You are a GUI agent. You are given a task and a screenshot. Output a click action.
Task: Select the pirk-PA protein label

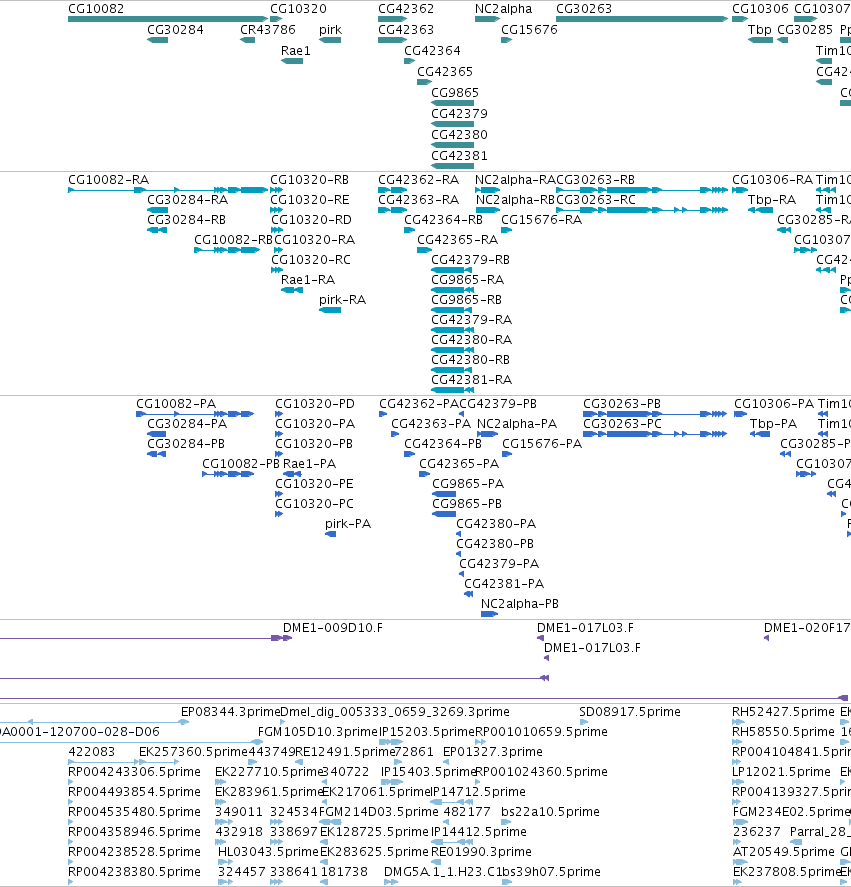tap(348, 524)
